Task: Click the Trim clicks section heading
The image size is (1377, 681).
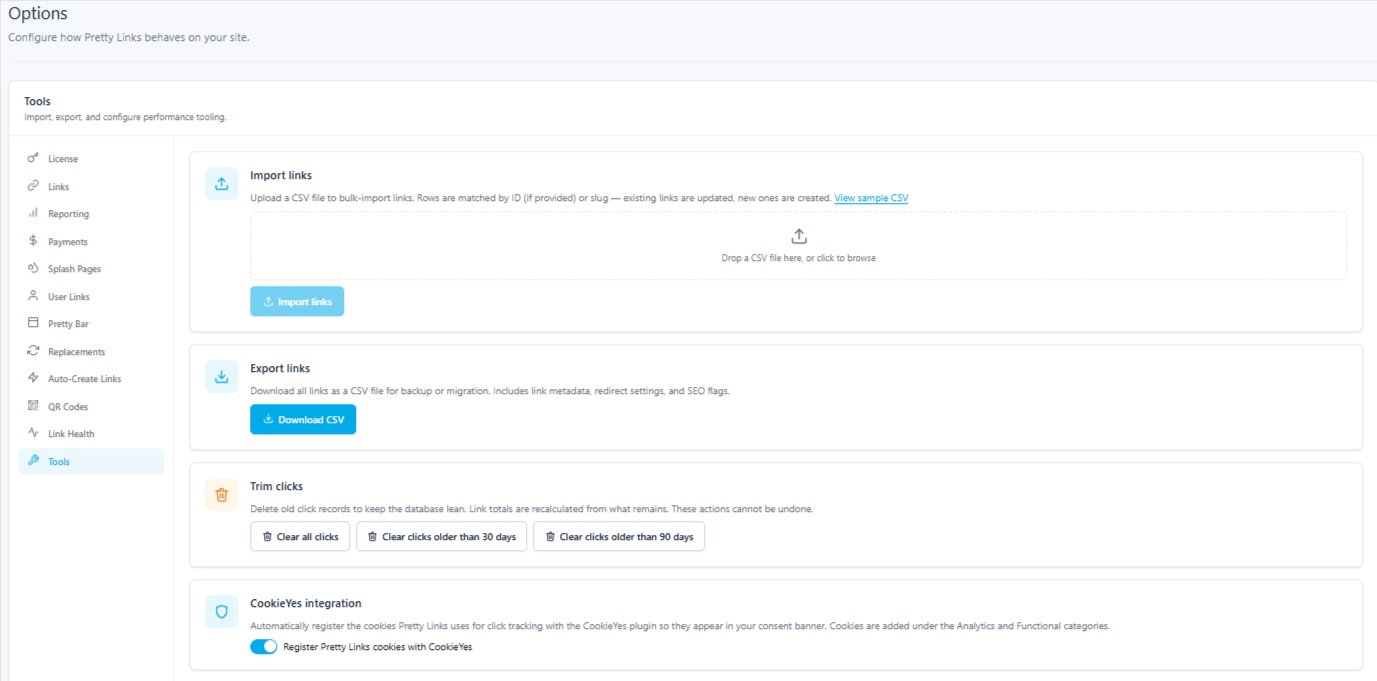Action: click(276, 486)
